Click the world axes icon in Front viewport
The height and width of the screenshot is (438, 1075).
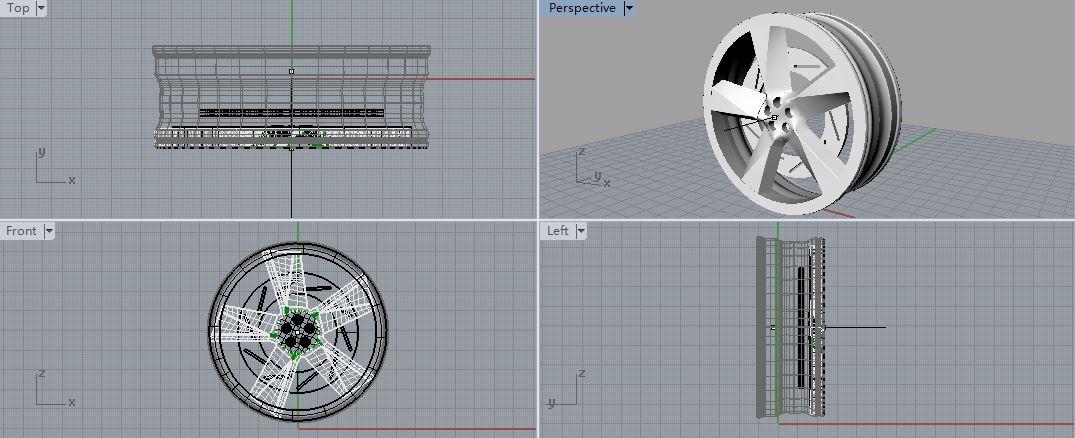[x=55, y=388]
